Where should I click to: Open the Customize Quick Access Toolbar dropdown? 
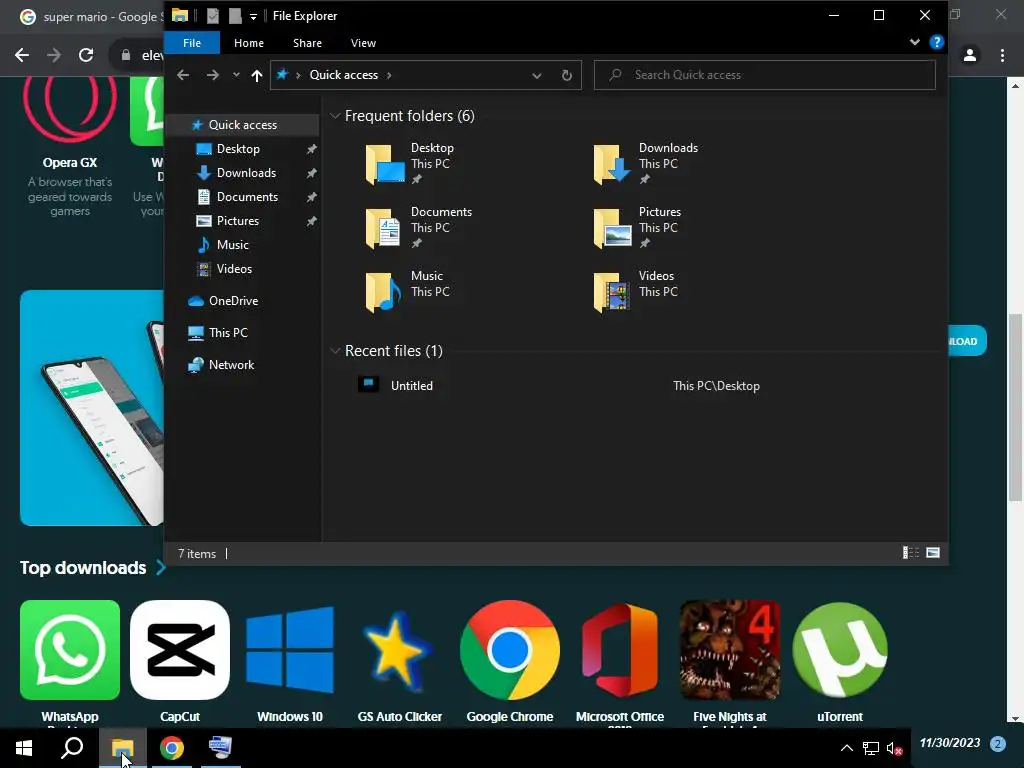click(x=253, y=16)
